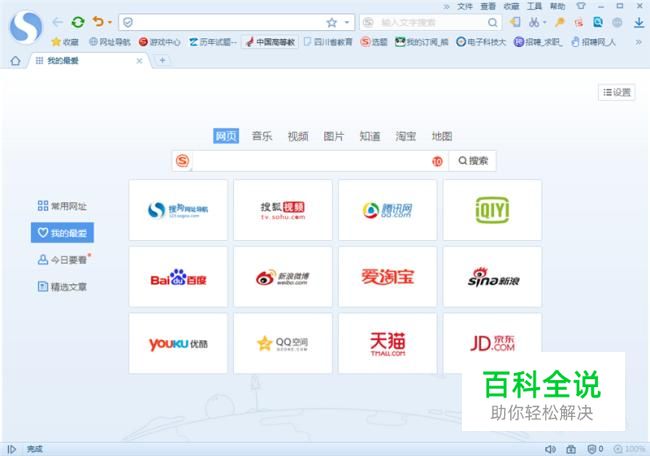The width and height of the screenshot is (650, 456).
Task: Toggle the status bar sidebar play icon
Action: tap(12, 449)
